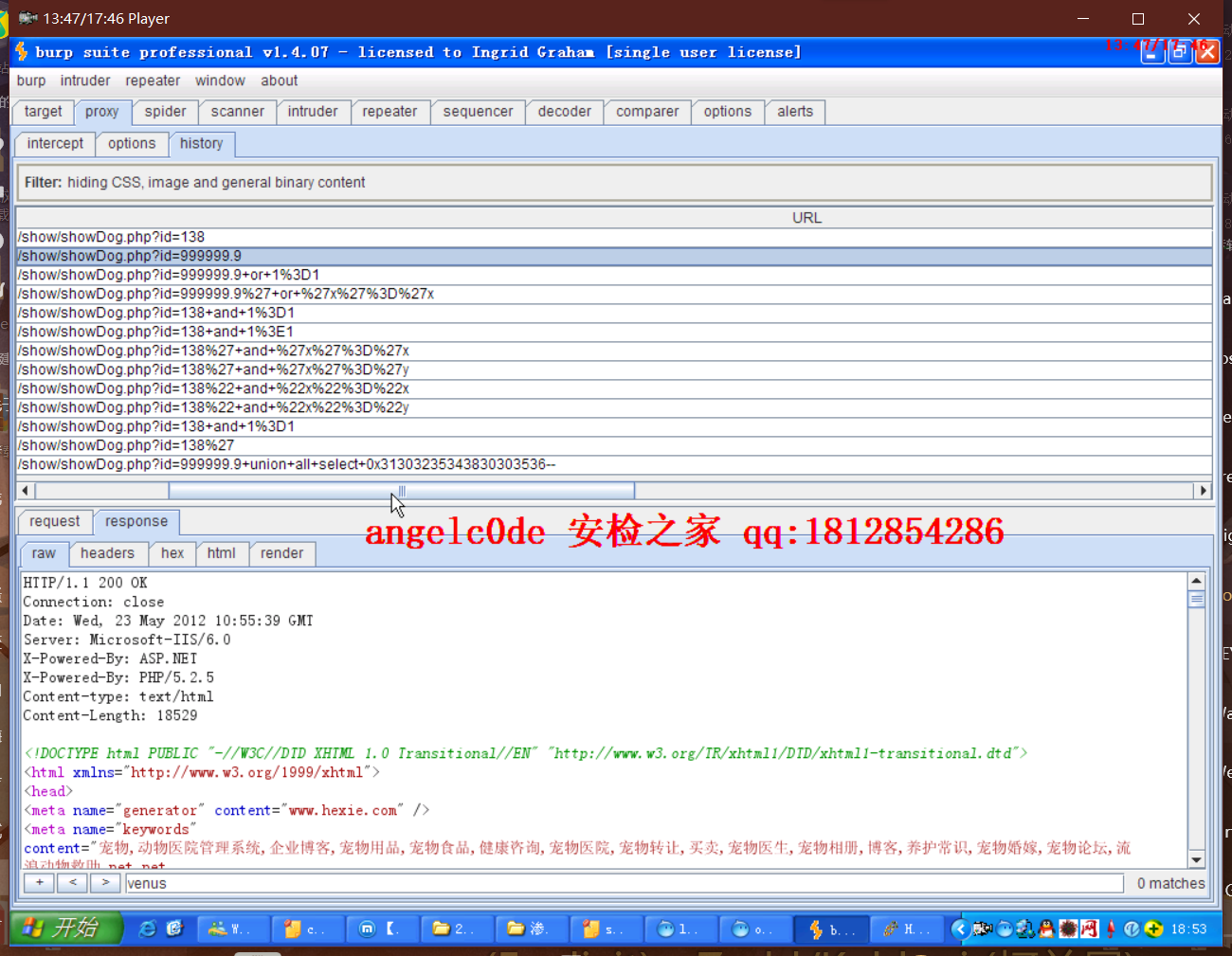Click the history Filter bar
The image size is (1232, 956).
(x=614, y=182)
